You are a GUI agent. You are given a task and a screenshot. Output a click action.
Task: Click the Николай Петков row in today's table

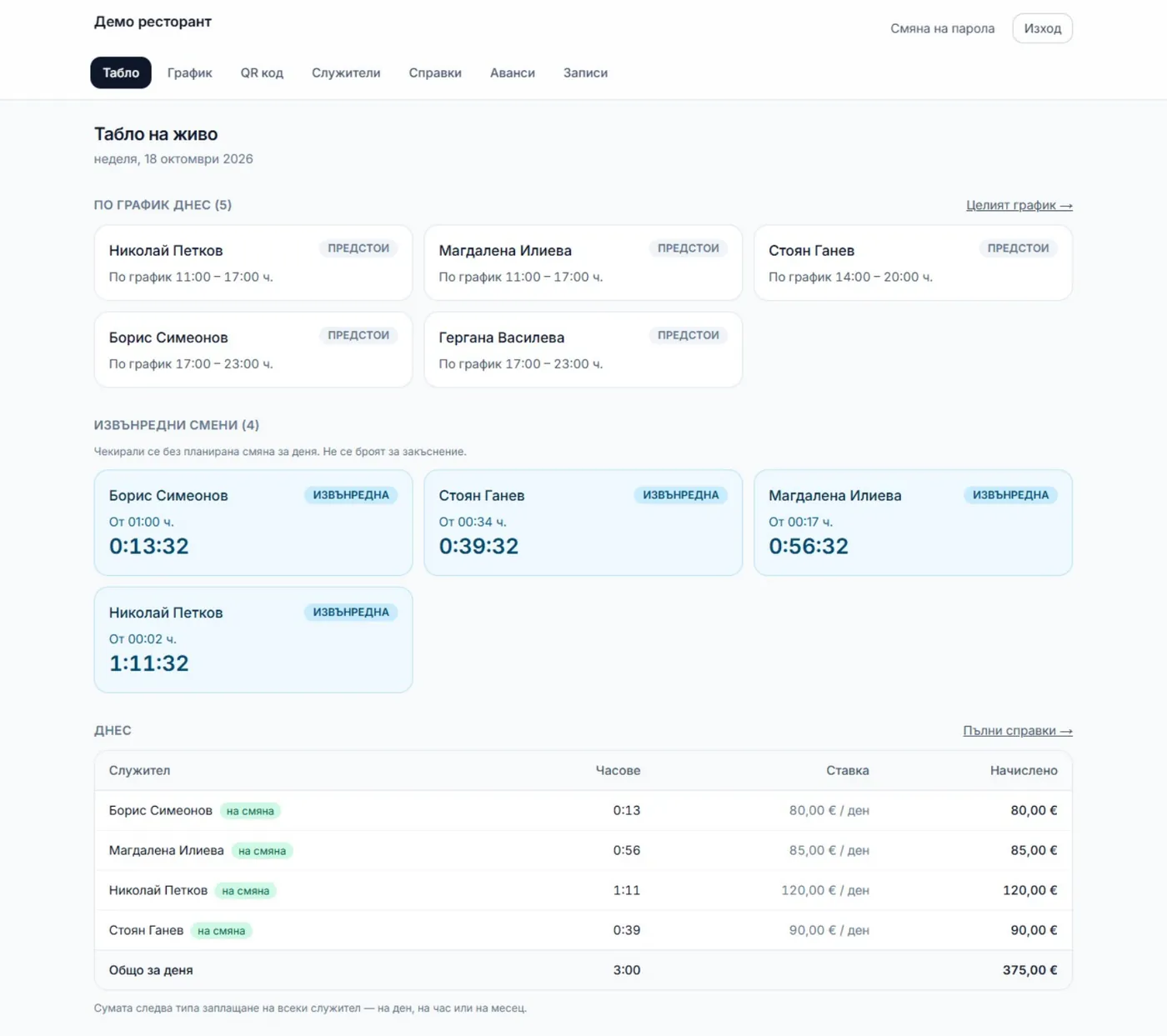583,890
